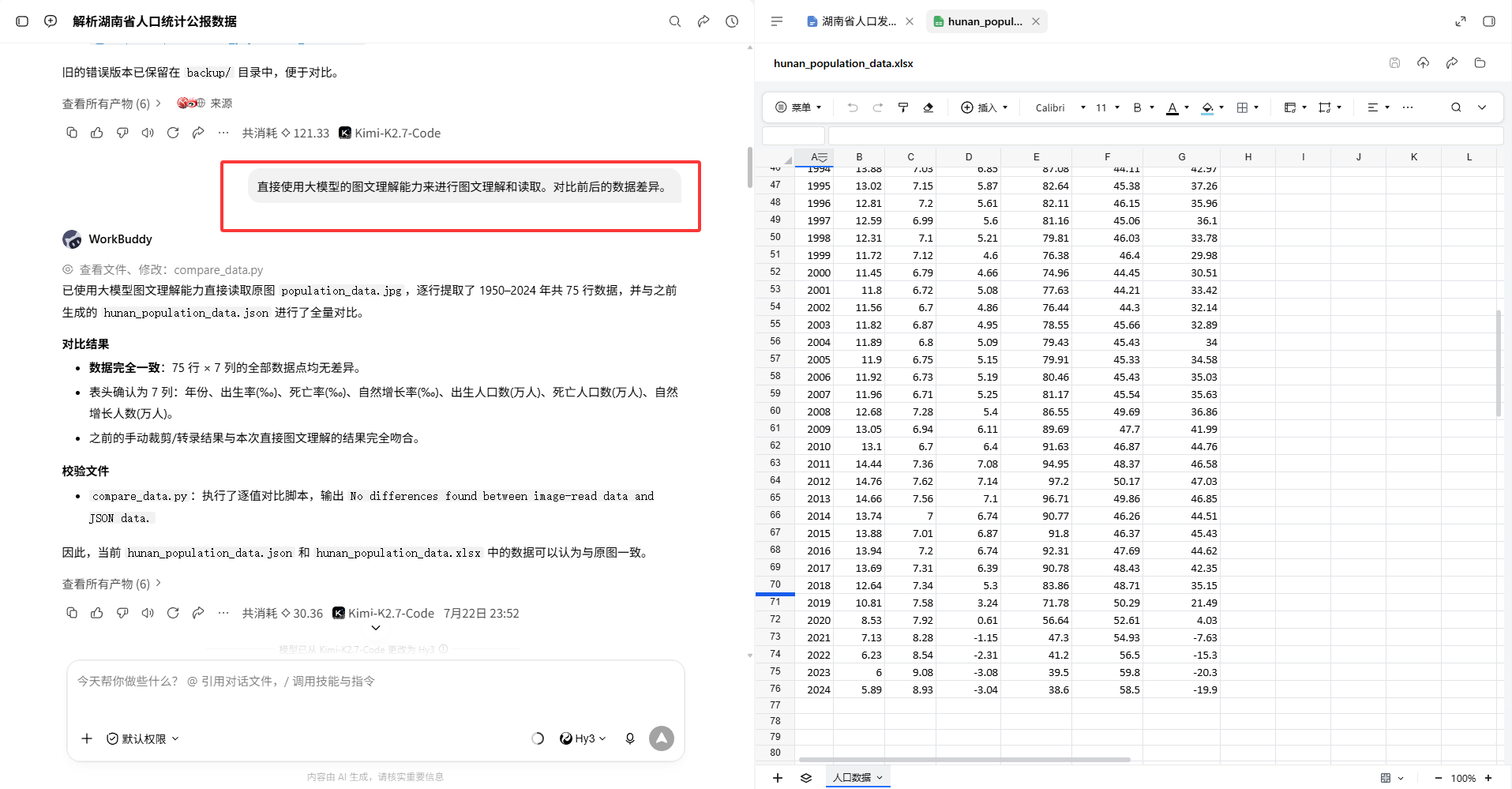This screenshot has width=1512, height=789.
Task: Upload file to cloud icon
Action: (1424, 63)
